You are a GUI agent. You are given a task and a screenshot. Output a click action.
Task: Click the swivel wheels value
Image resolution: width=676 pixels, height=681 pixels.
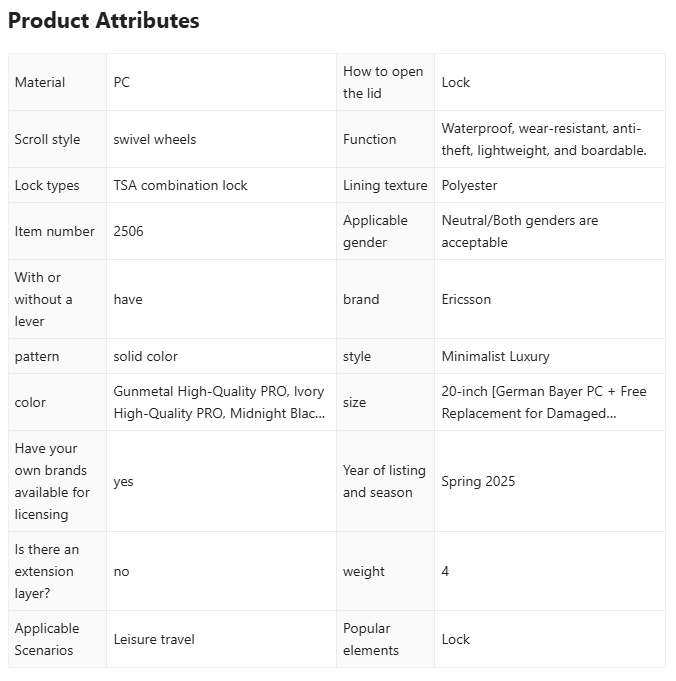[x=155, y=139]
